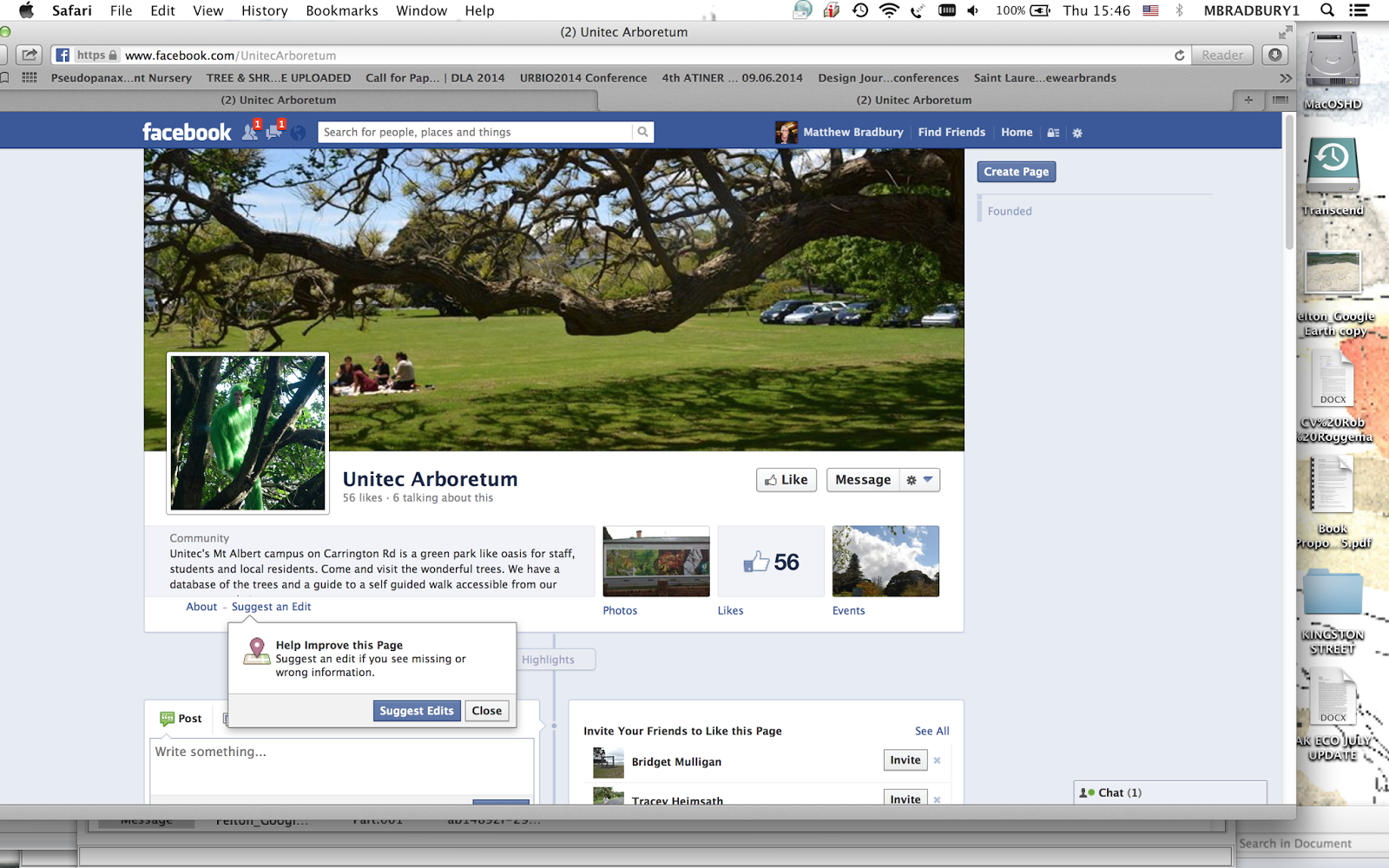
Task: Open the Transcend Time Machine drive
Action: tap(1333, 176)
